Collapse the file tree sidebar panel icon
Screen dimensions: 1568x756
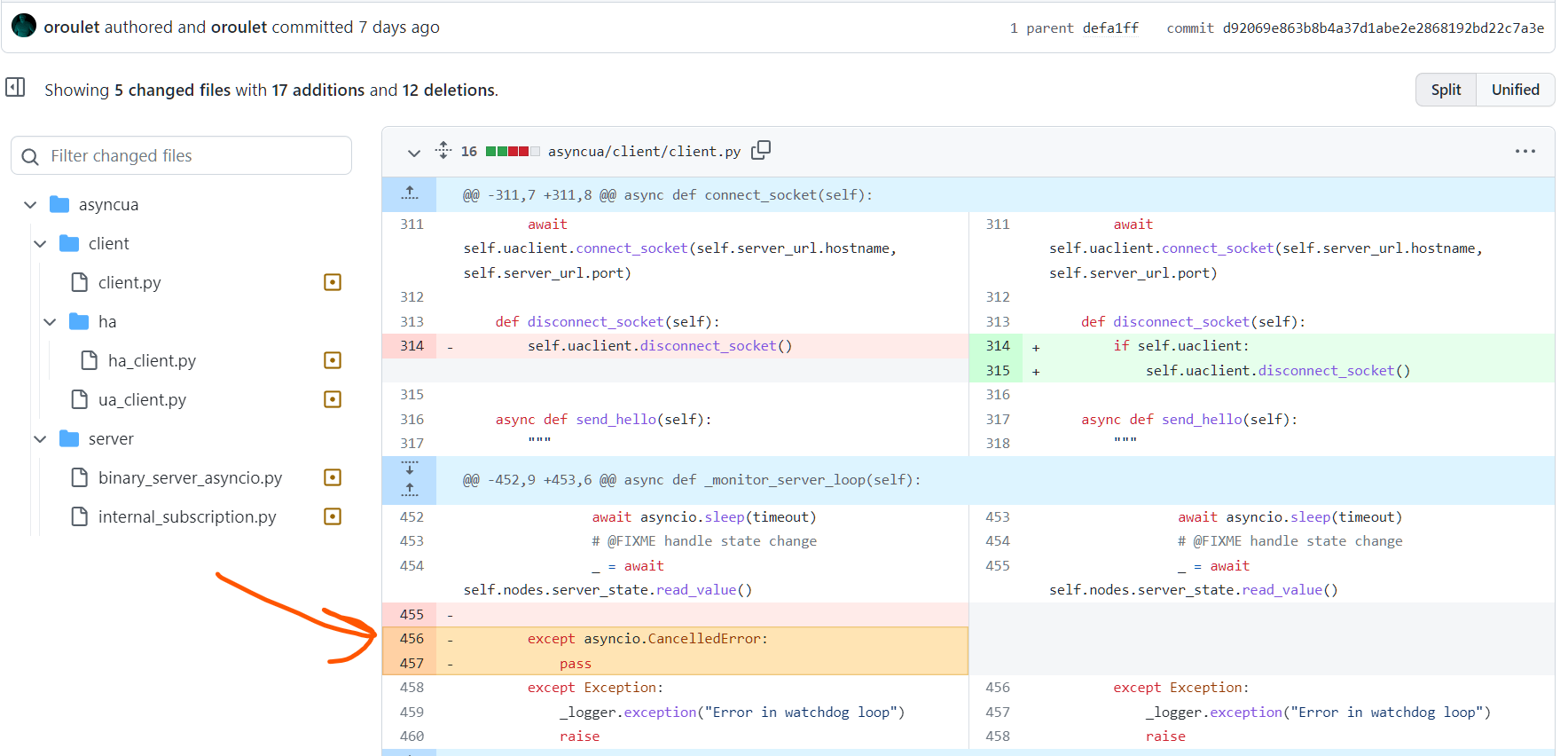tap(15, 87)
